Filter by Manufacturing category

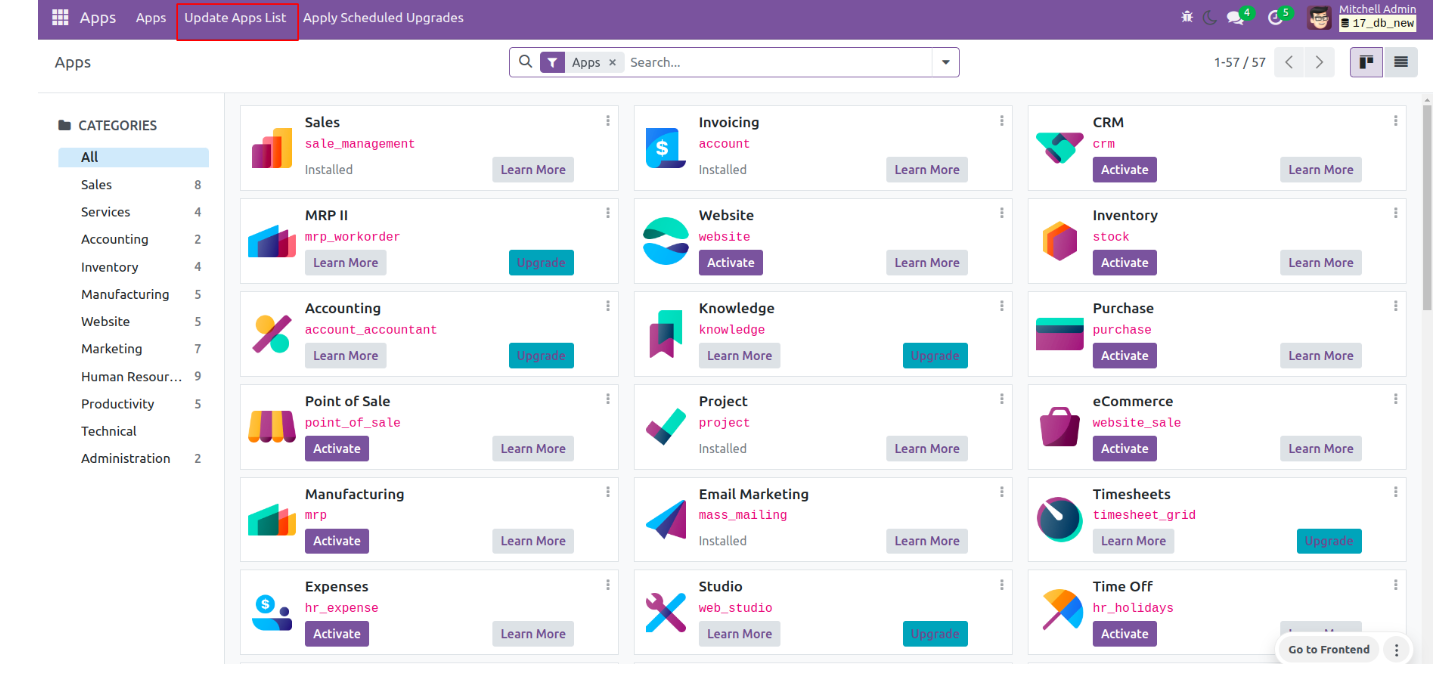[133, 295]
